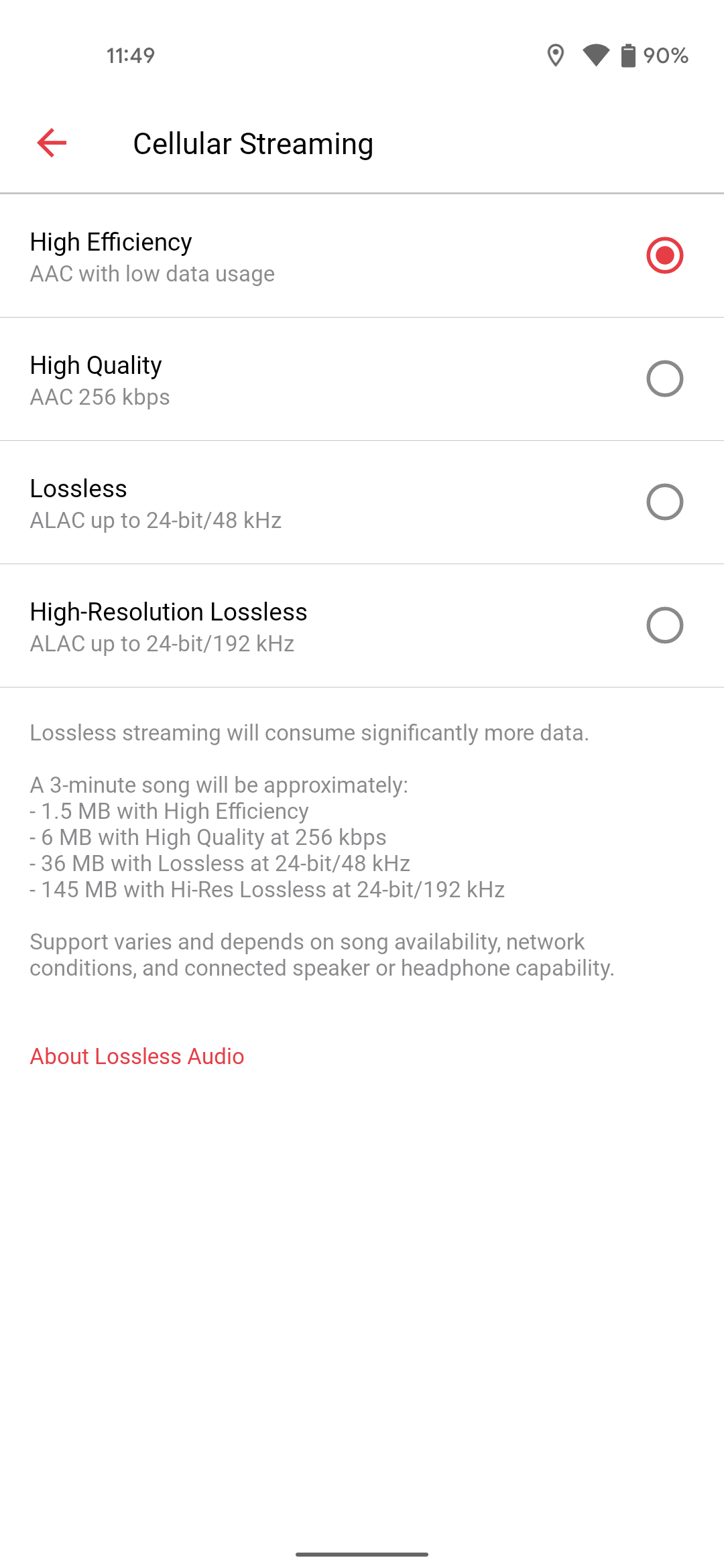This screenshot has height=1568, width=724.
Task: Select the High Quality radio button
Action: tap(664, 379)
